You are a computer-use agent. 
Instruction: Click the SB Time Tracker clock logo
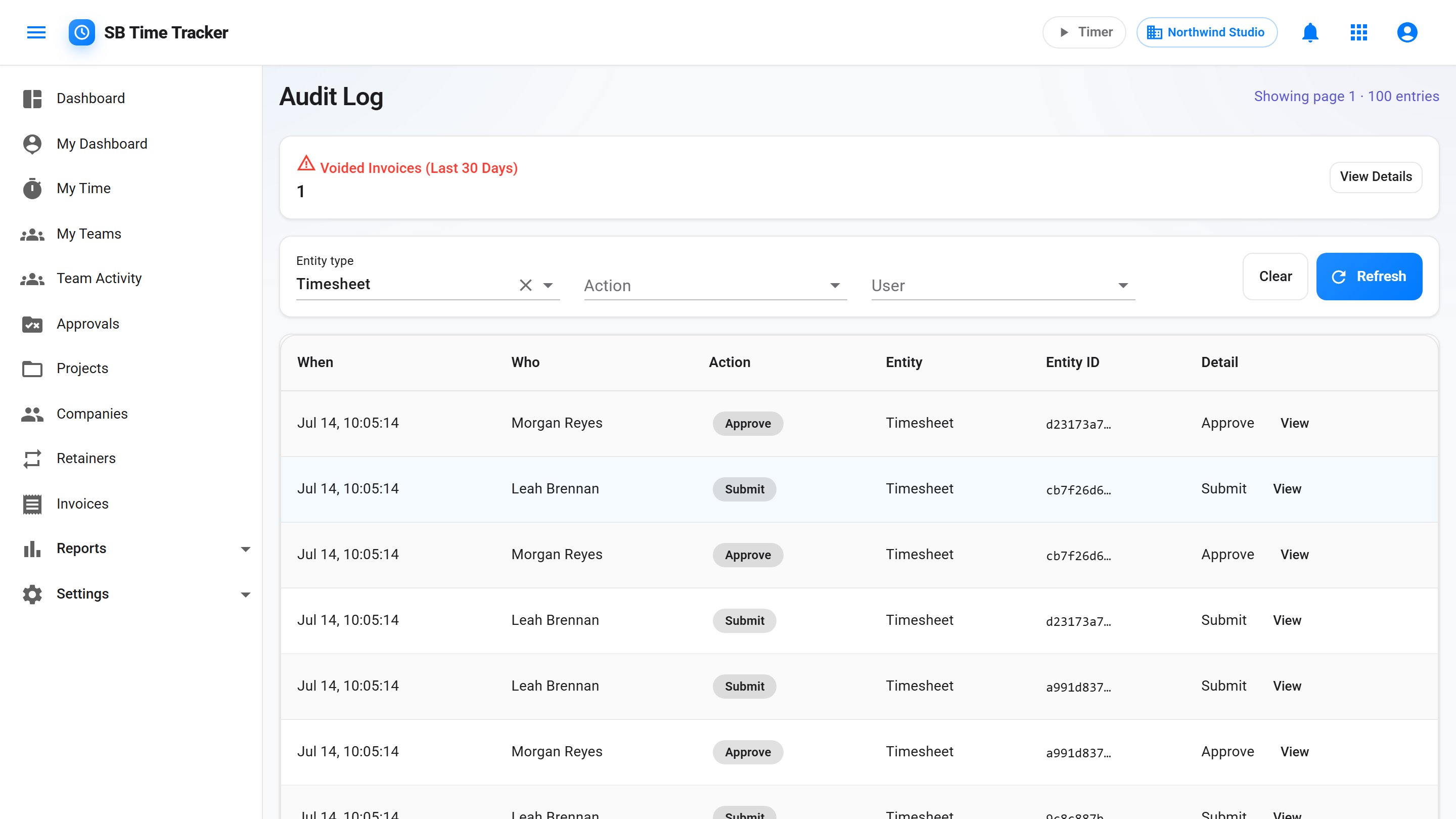coord(81,32)
